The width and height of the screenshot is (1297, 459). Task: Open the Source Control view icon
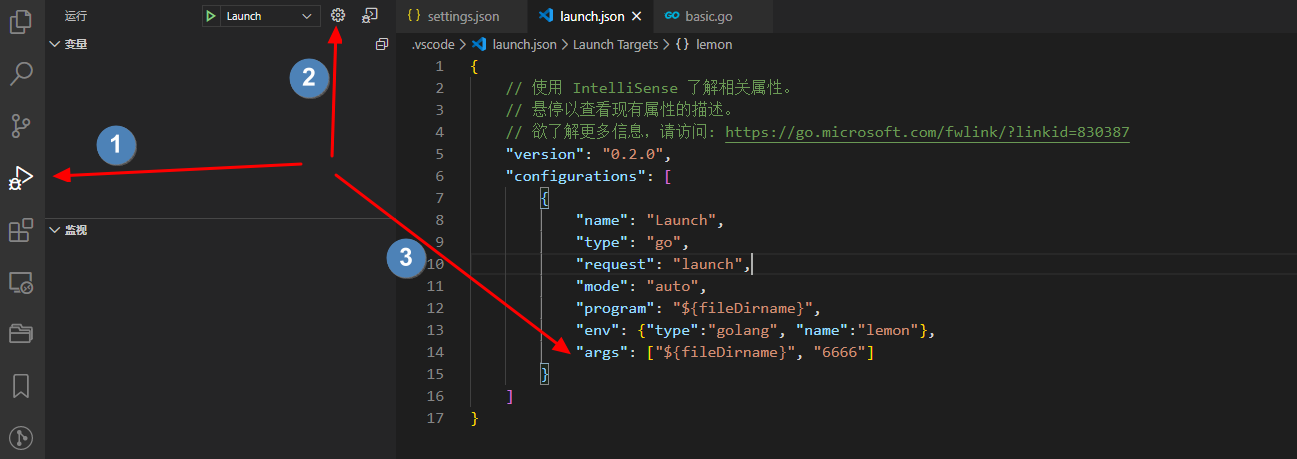(x=21, y=126)
